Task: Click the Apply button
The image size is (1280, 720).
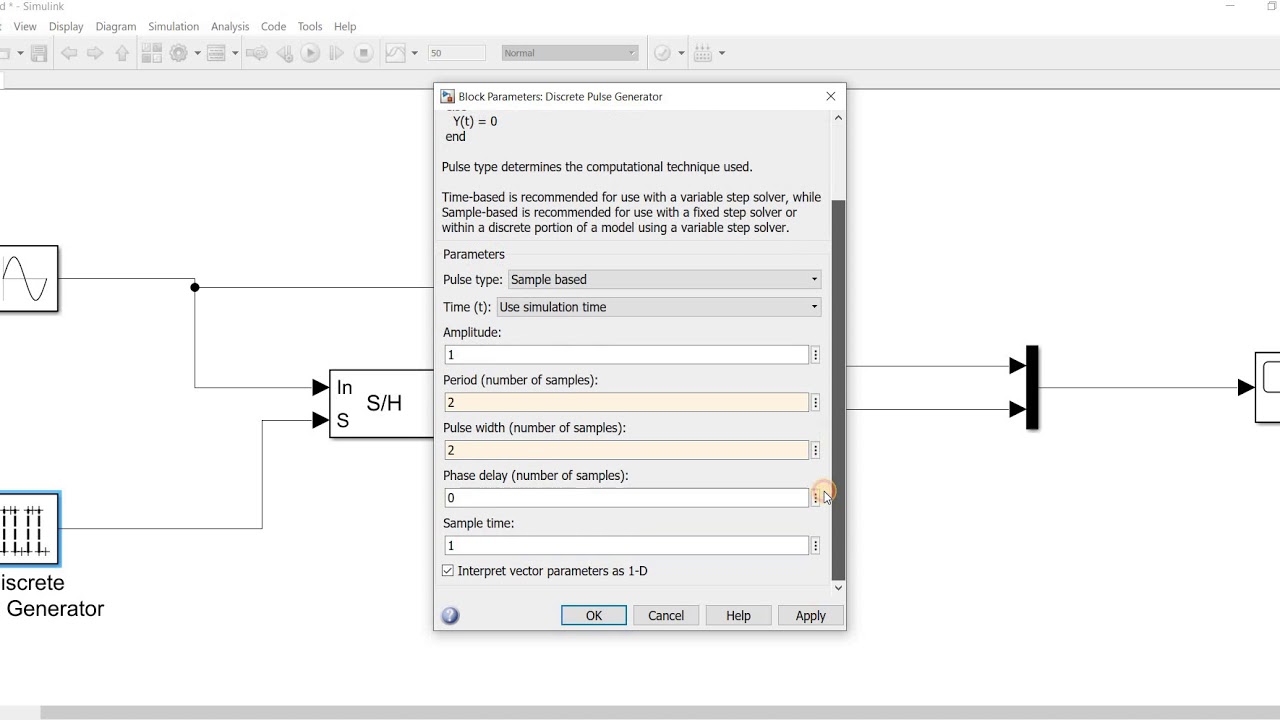Action: click(x=811, y=616)
